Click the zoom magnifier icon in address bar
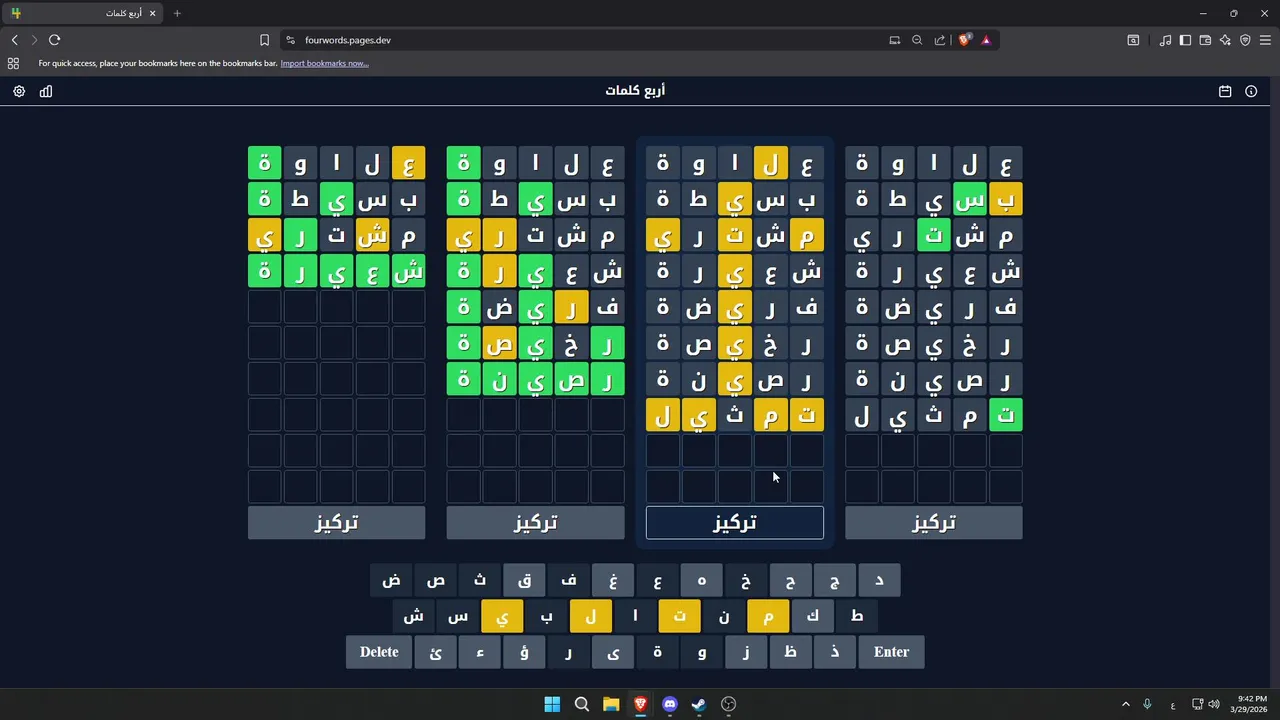The width and height of the screenshot is (1280, 720). pos(917,40)
